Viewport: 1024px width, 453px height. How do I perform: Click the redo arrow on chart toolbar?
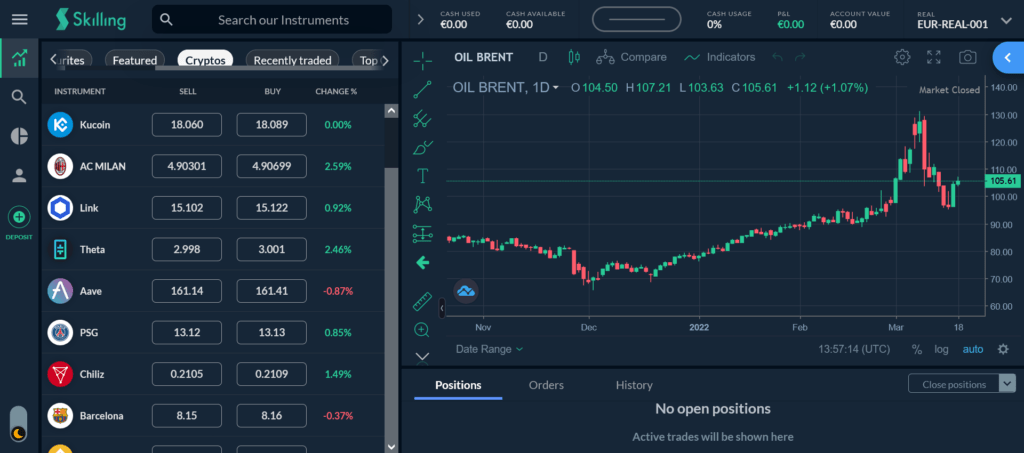[800, 57]
